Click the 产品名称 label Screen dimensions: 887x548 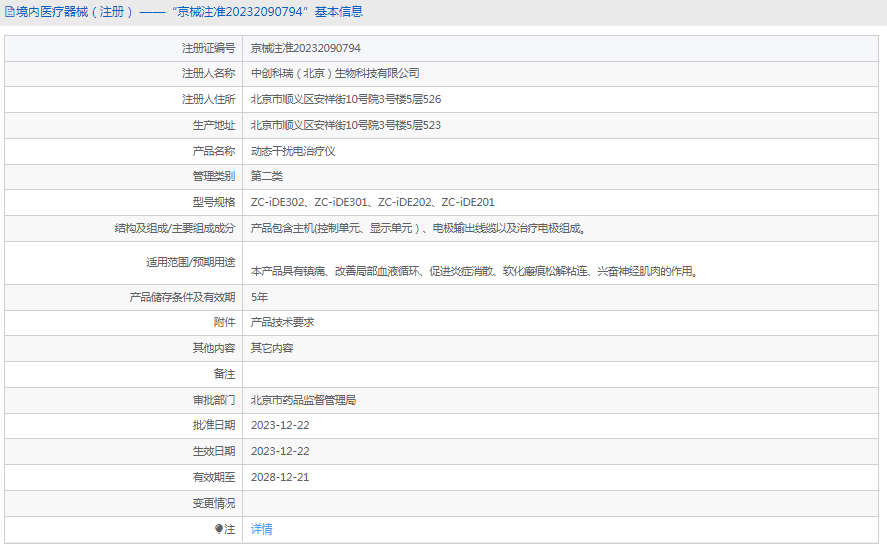pos(214,151)
